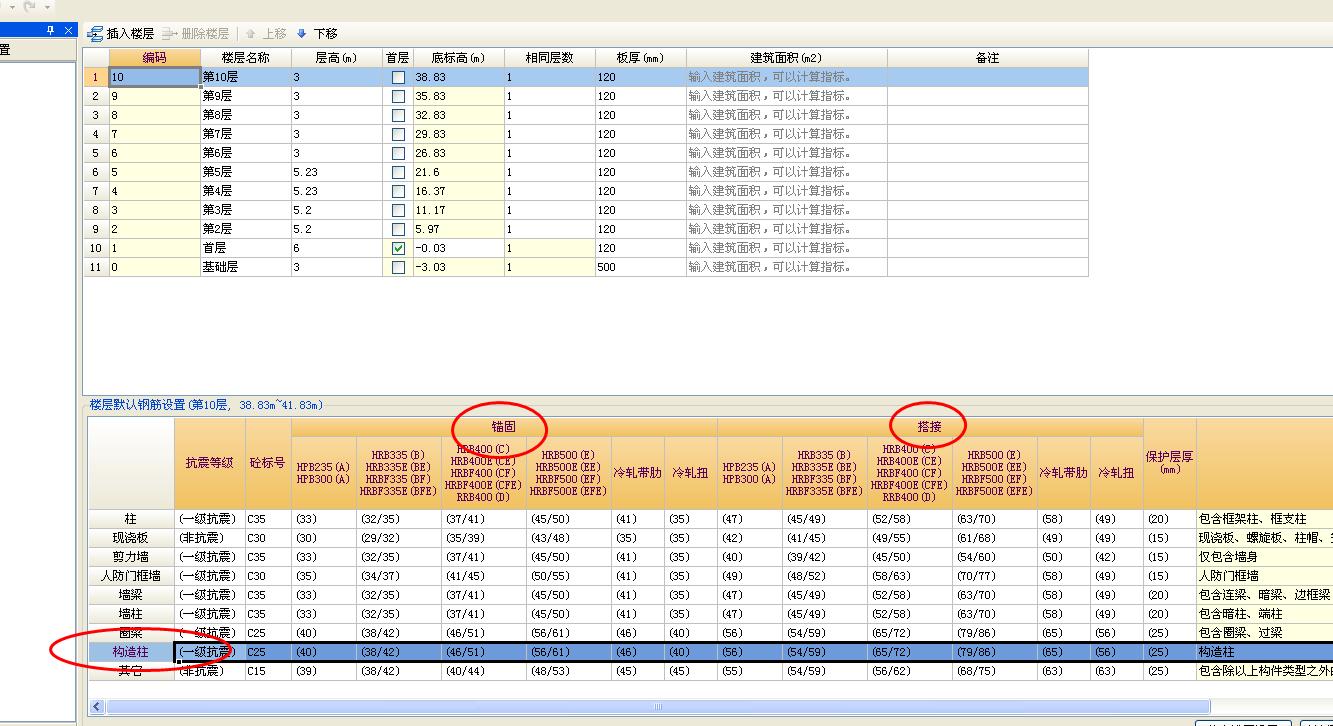Click the 砼标号 column header
The height and width of the screenshot is (726, 1333).
pyautogui.click(x=268, y=463)
